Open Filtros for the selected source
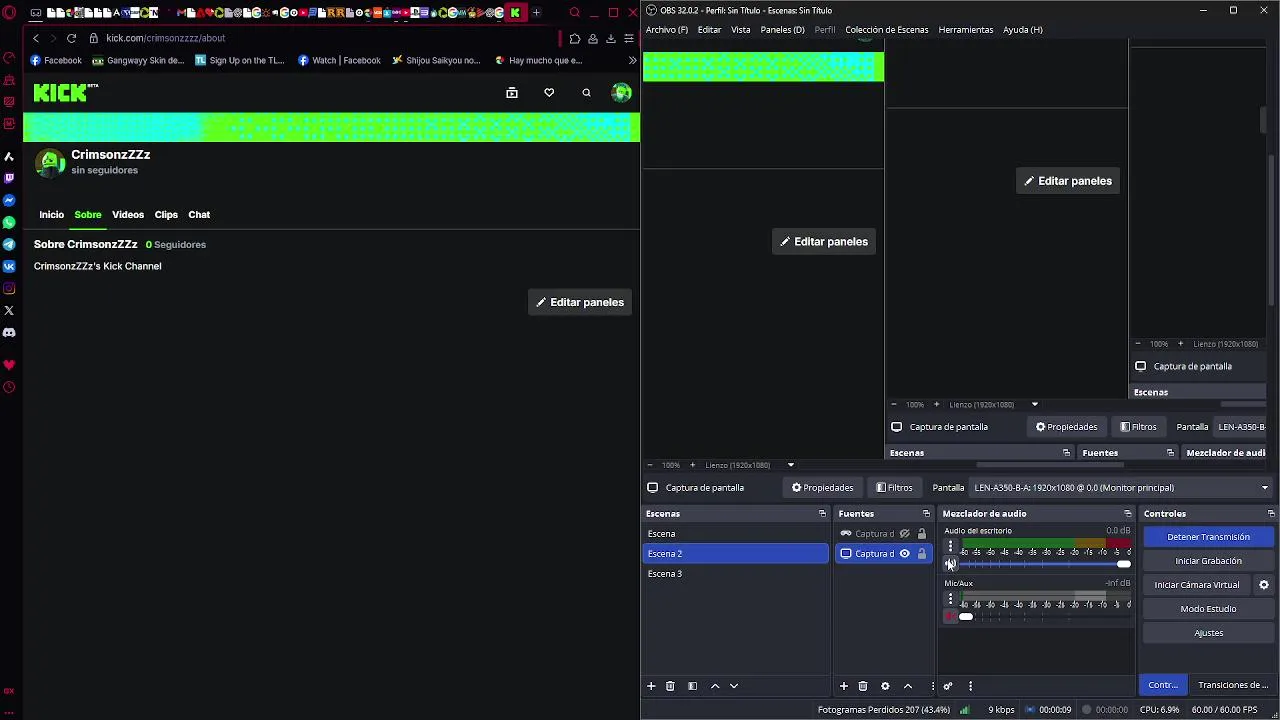 (894, 488)
